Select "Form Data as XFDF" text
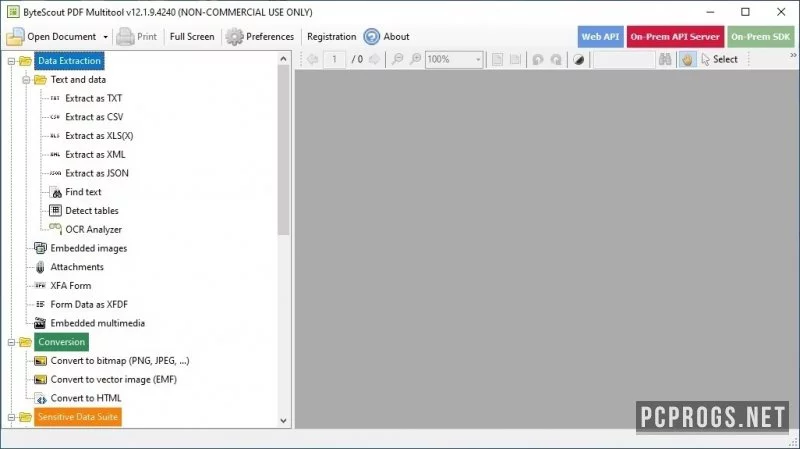The width and height of the screenshot is (800, 449). 89,304
